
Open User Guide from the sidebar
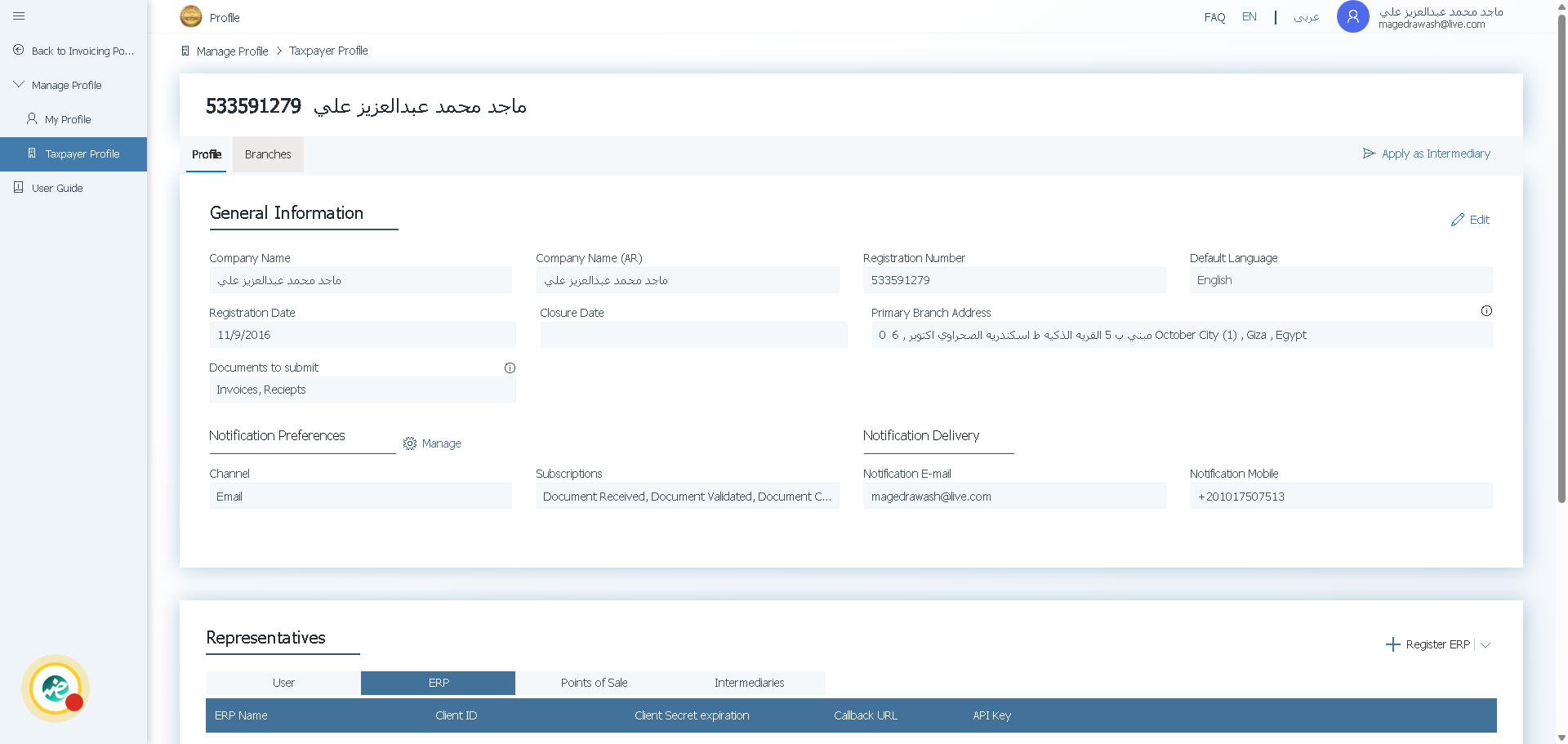58,188
